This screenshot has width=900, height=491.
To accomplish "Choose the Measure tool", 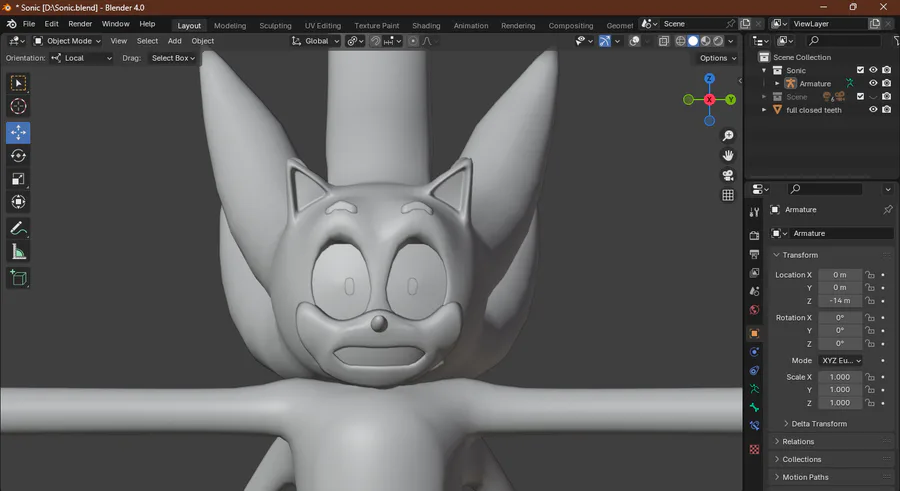I will [18, 252].
